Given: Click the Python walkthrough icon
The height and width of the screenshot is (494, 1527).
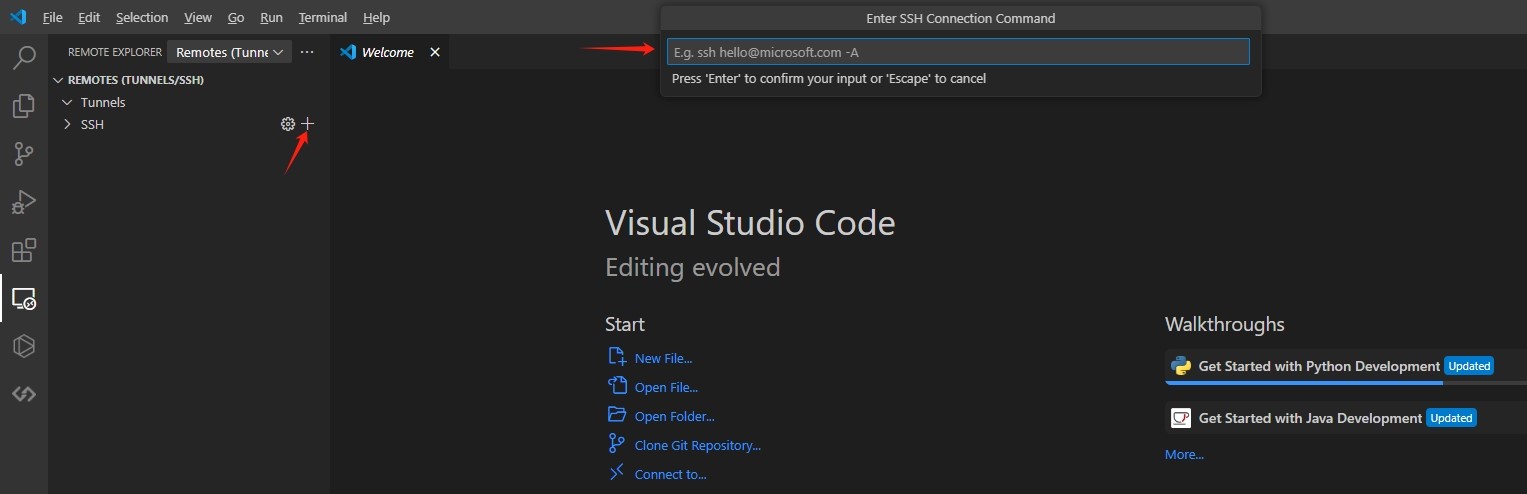Looking at the screenshot, I should point(1181,366).
